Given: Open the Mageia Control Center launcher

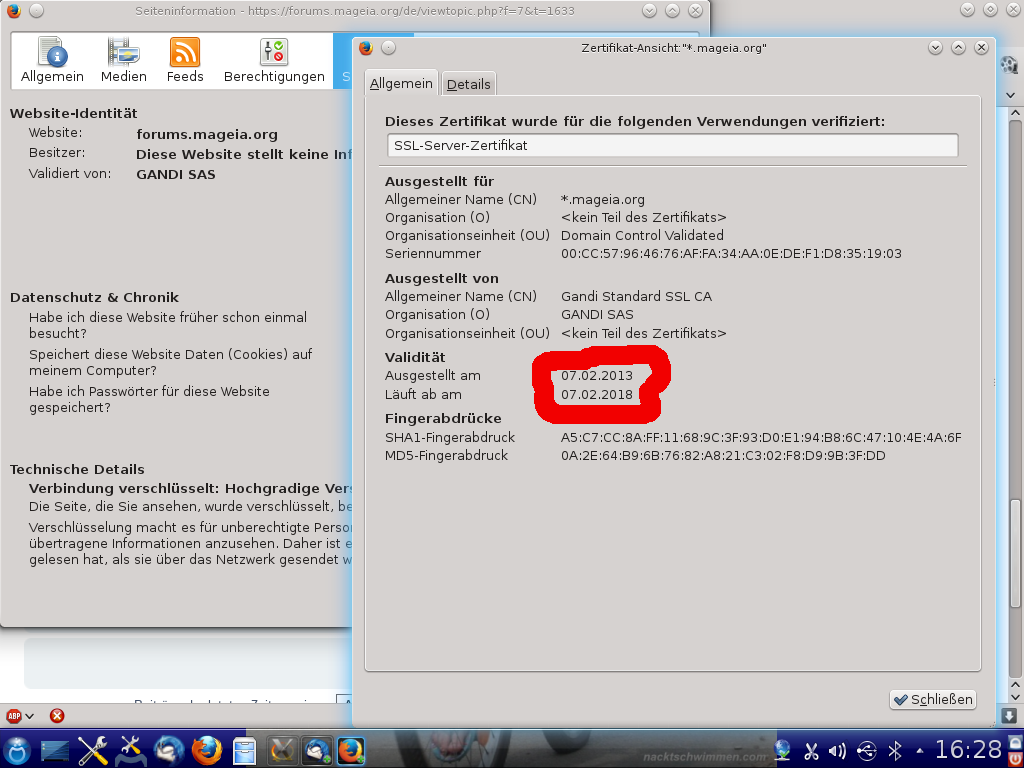Looking at the screenshot, I should click(x=131, y=751).
